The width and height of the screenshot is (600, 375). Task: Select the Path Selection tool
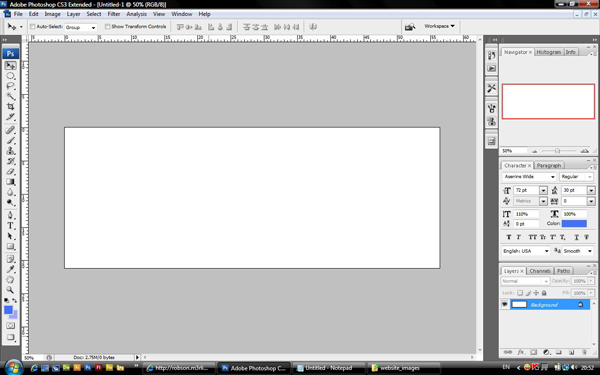pyautogui.click(x=11, y=236)
